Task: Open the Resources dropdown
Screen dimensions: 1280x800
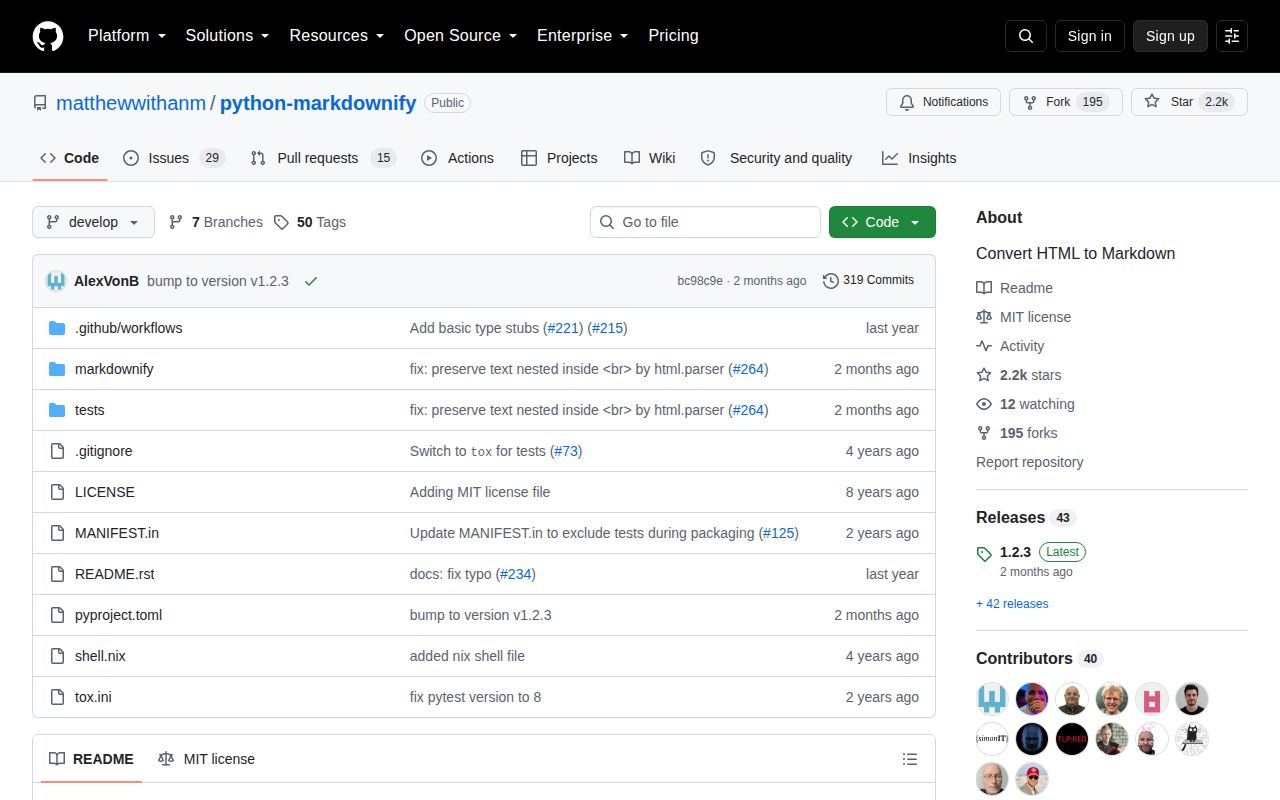Action: 337,36
